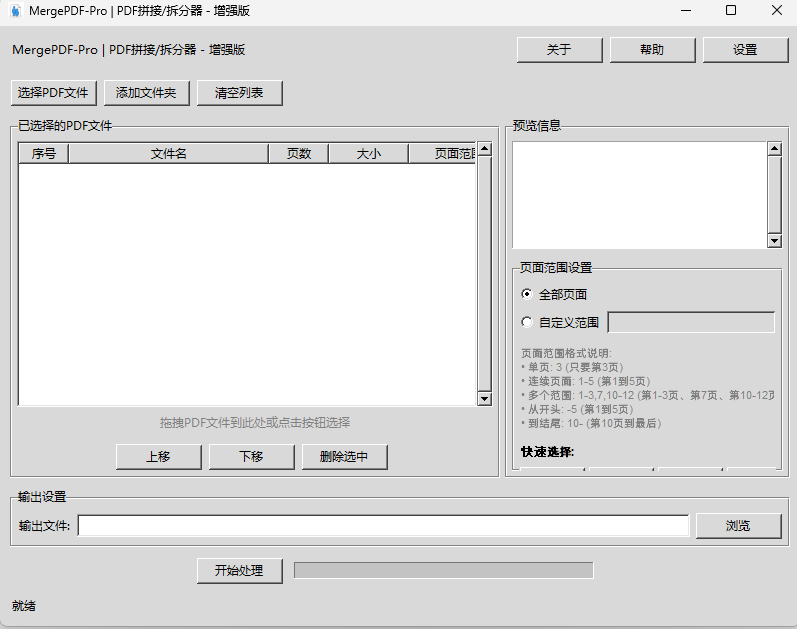Screen dimensions: 797x629
Task: Click 浏览 to browse output location
Action: pos(739,525)
